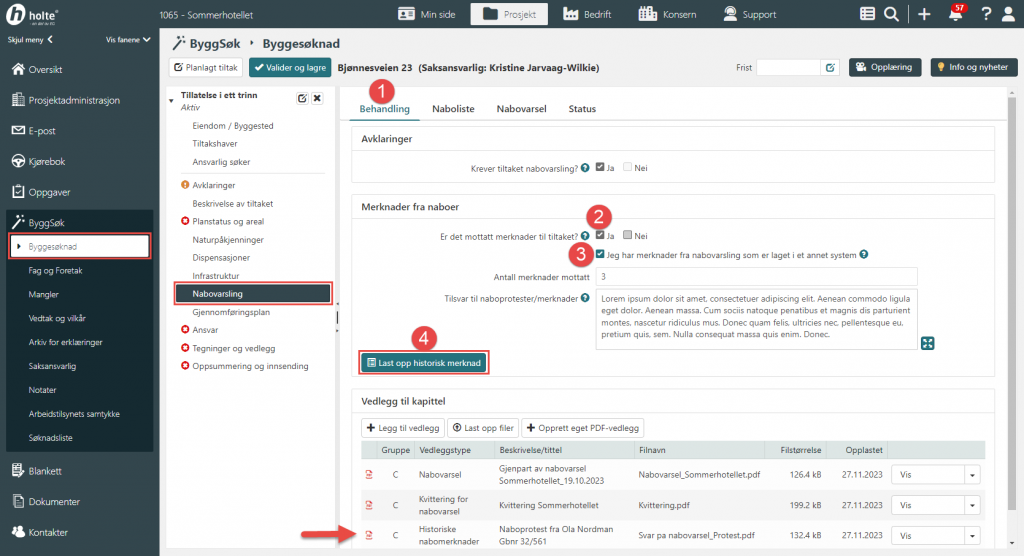Open the Vis dropdown for Nabovarsel row
The height and width of the screenshot is (556, 1024).
coord(970,475)
